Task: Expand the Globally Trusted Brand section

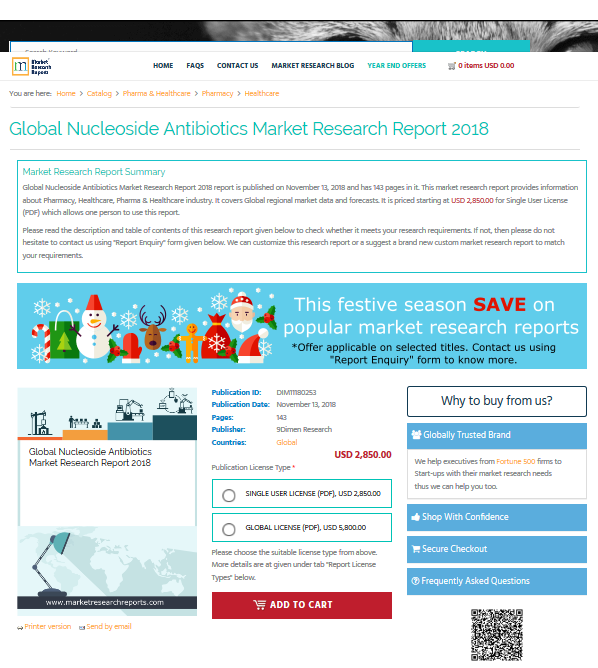Action: click(x=497, y=435)
